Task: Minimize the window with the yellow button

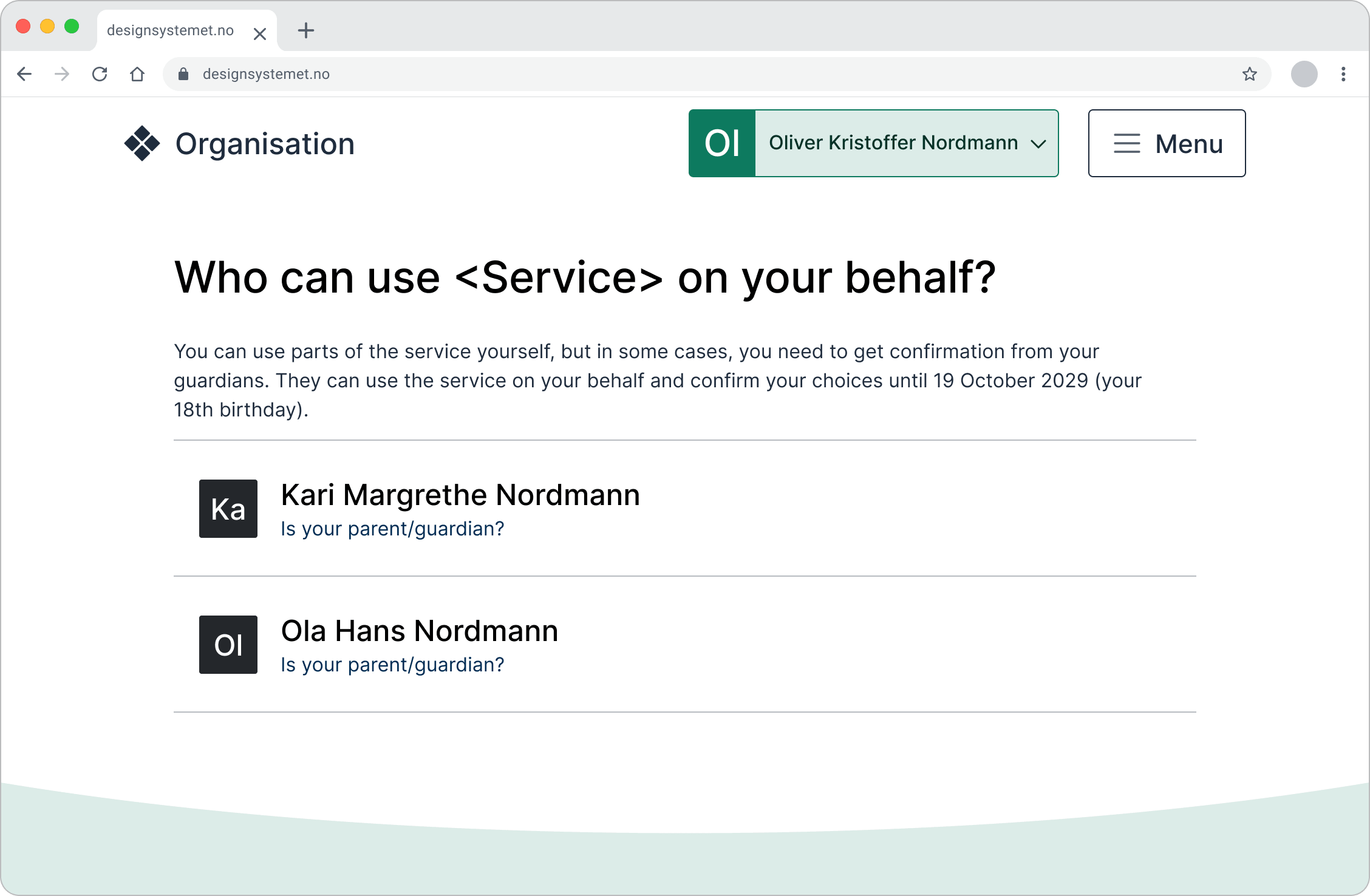Action: [47, 26]
